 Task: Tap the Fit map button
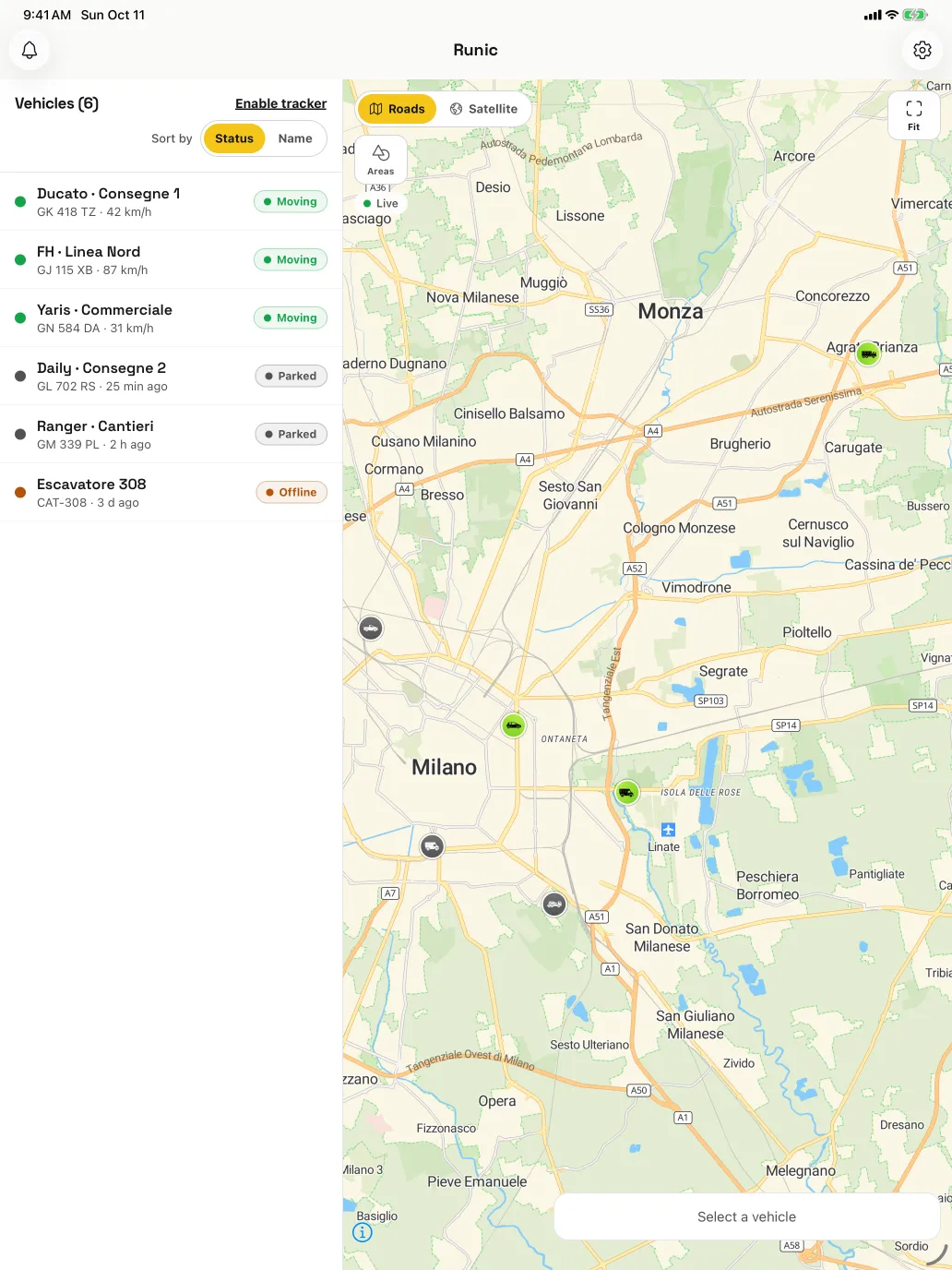pos(914,115)
